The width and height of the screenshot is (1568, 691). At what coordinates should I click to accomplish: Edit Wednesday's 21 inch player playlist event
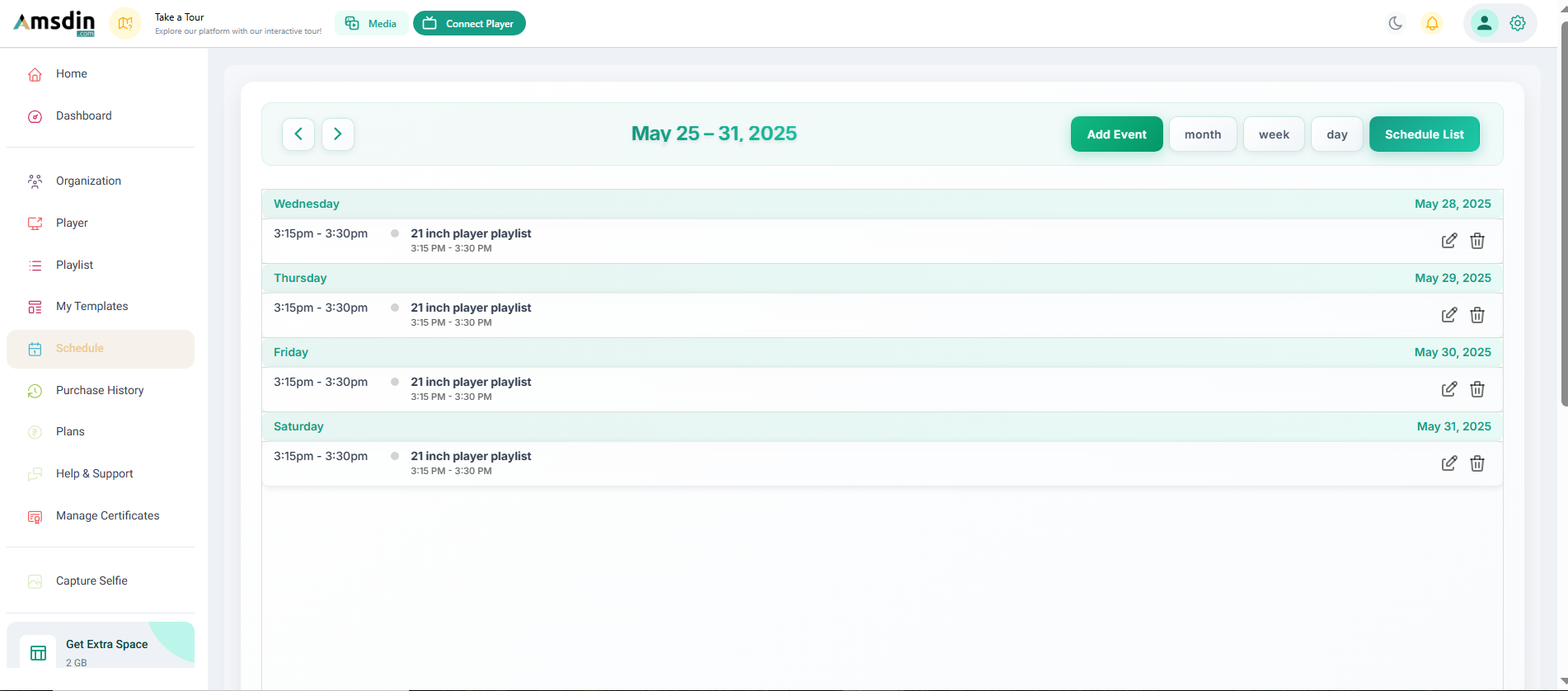pos(1448,241)
